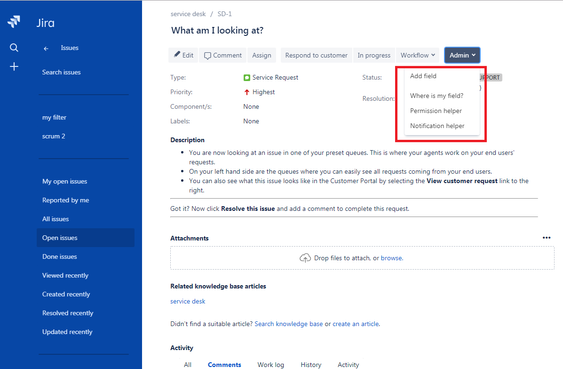Image resolution: width=563 pixels, height=369 pixels.
Task: Select My open issues filter
Action: 65,181
